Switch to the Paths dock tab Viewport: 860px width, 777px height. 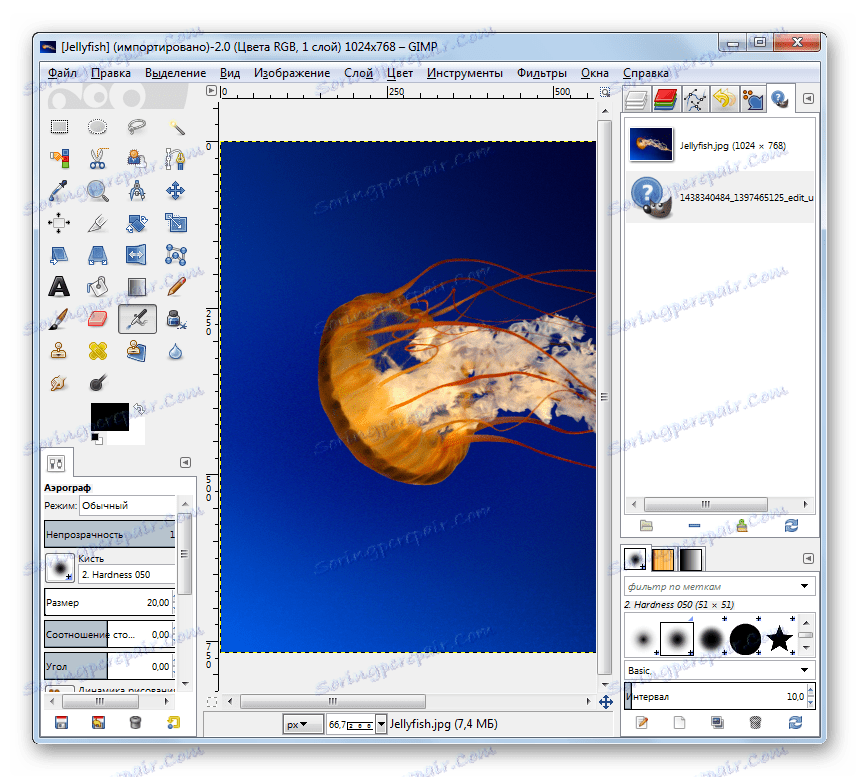pos(695,100)
